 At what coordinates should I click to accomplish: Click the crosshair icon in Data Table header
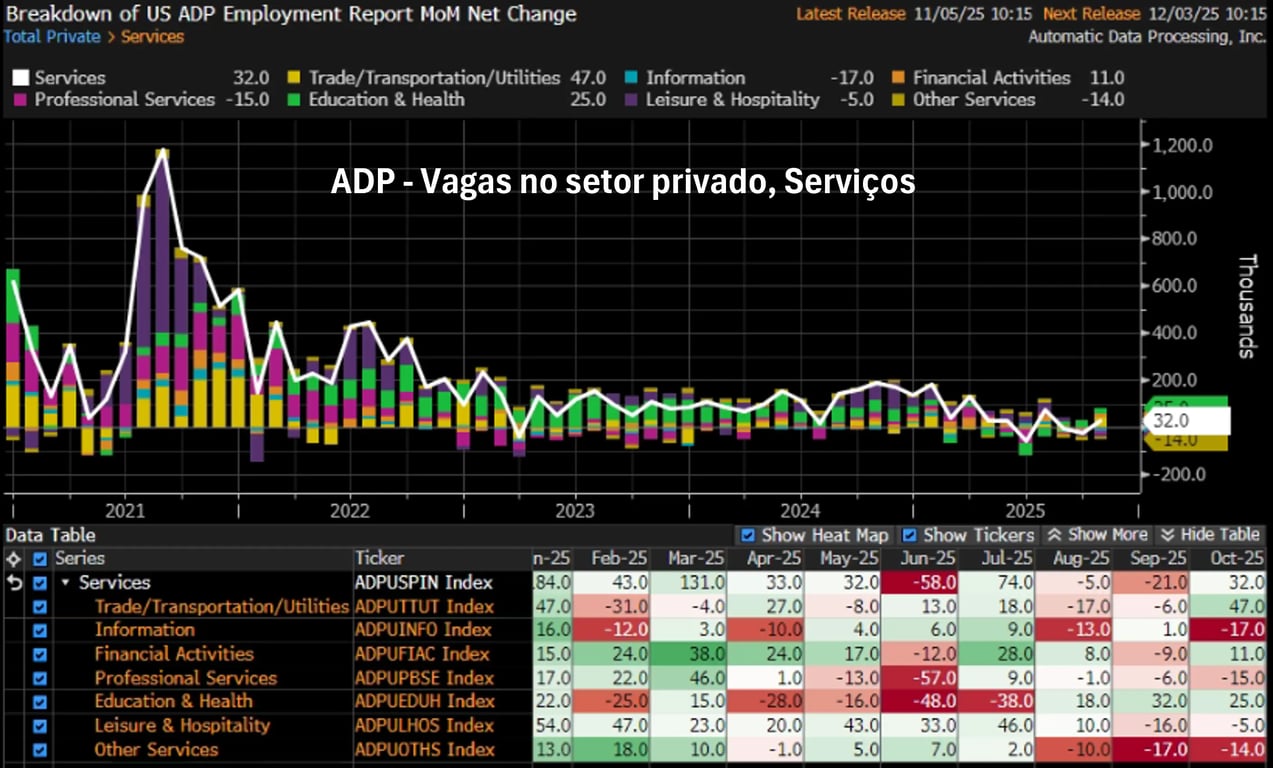pyautogui.click(x=14, y=559)
